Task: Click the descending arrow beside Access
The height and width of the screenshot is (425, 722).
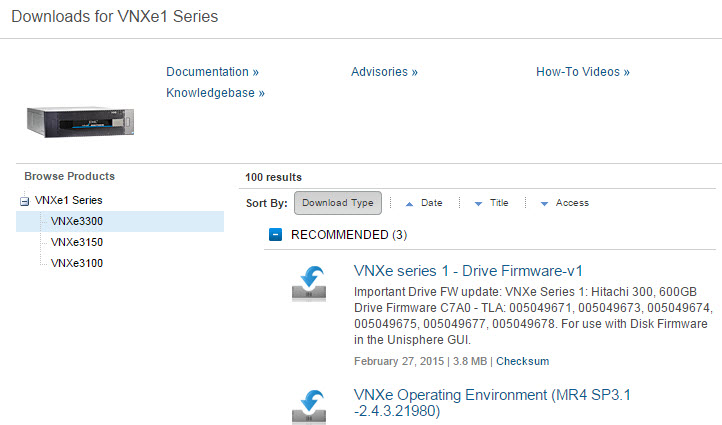Action: 544,203
